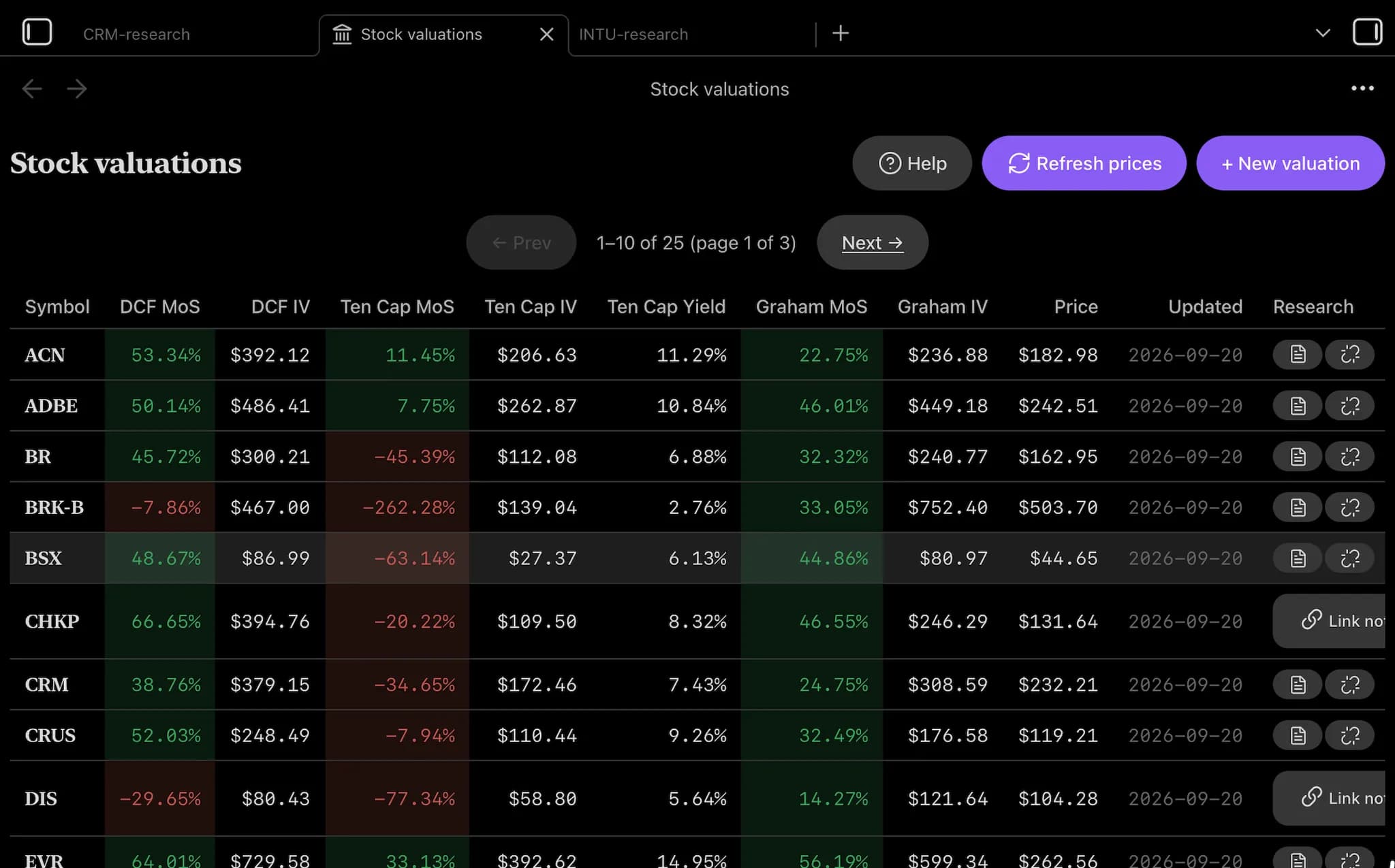Click DCF IV value $379.15
The width and height of the screenshot is (1395, 868).
point(270,684)
